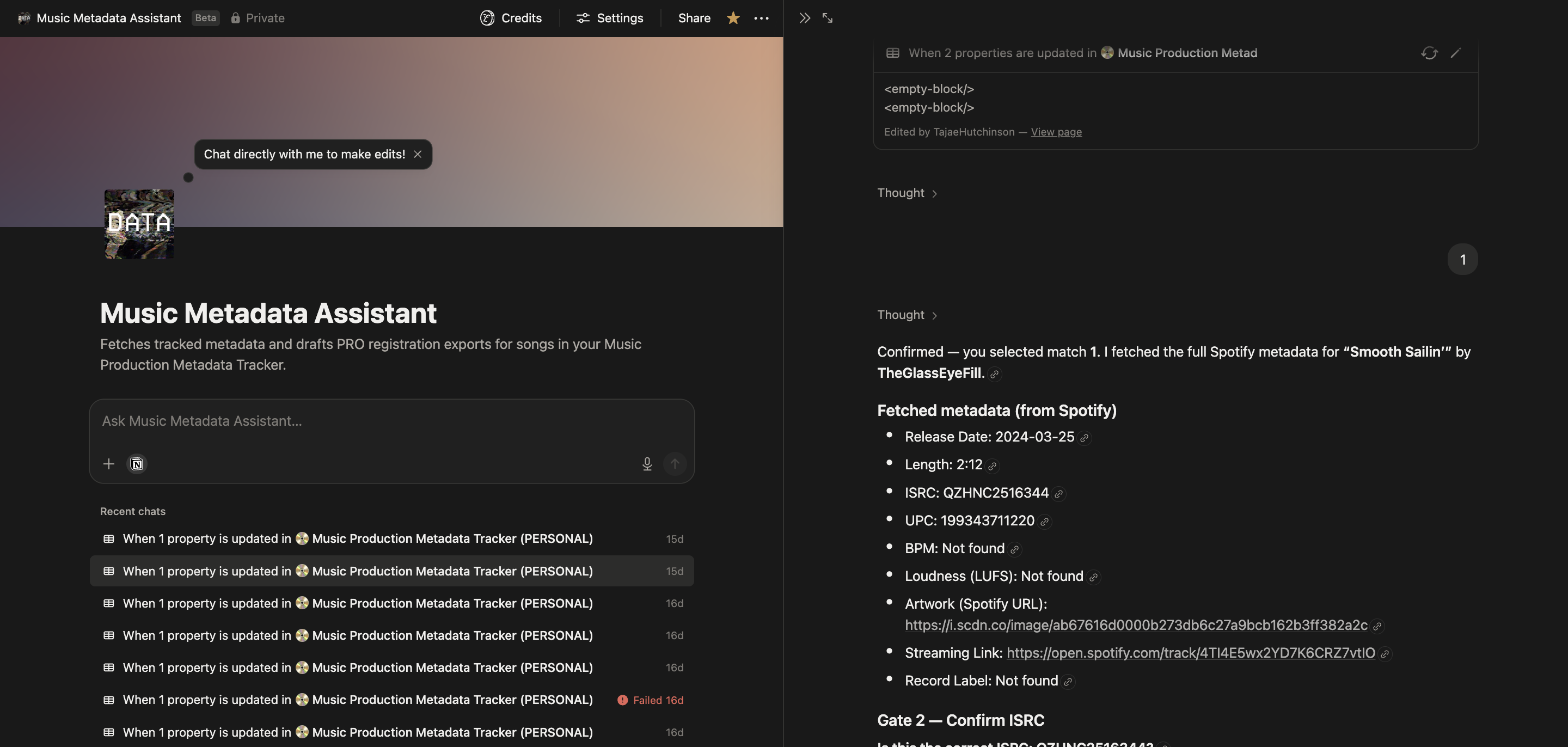Screen dimensions: 1568x747
Task: Click the edit pencil icon in trigger card
Action: point(1455,53)
